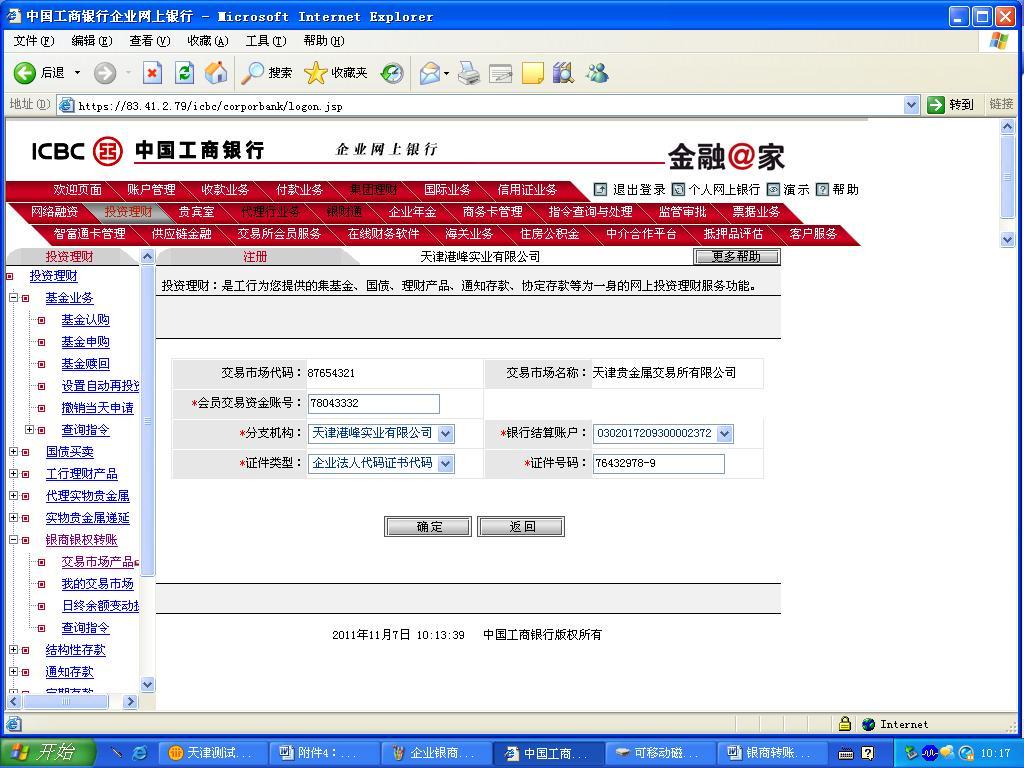Open the 基金认购 tree link
The image size is (1024, 768).
(x=86, y=320)
